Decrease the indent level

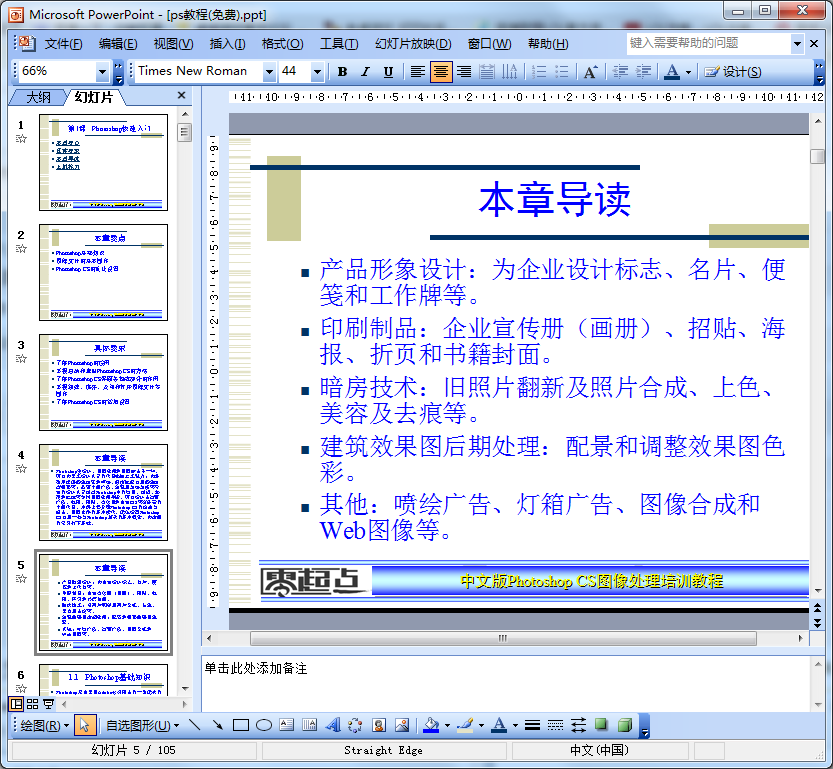[x=620, y=71]
